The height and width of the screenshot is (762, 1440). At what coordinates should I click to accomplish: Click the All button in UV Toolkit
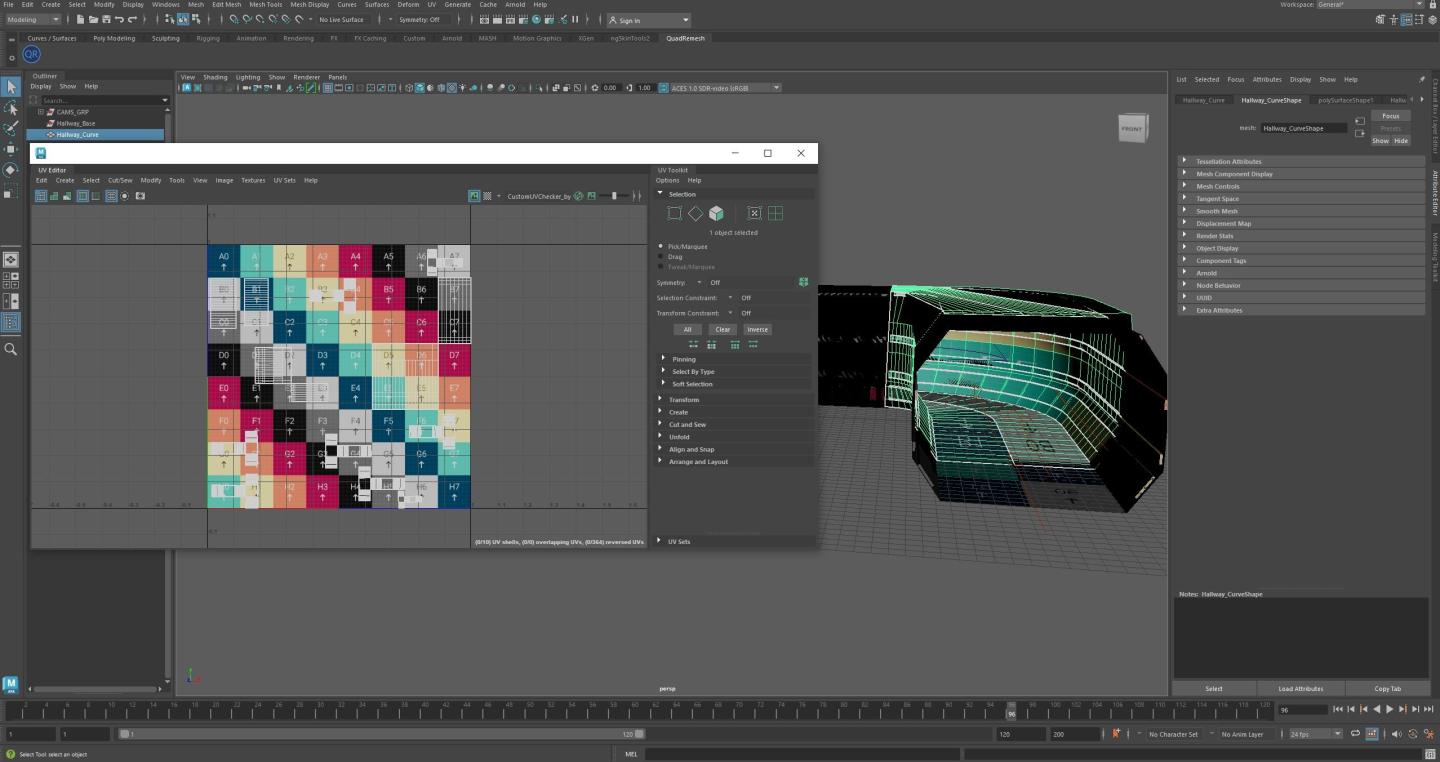[687, 329]
